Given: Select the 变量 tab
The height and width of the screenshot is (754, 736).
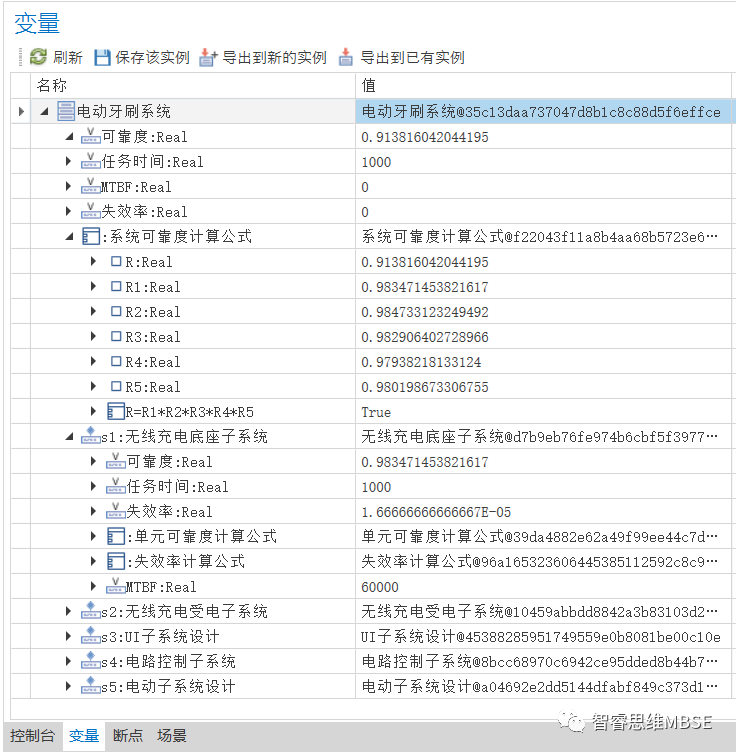Looking at the screenshot, I should click(84, 735).
